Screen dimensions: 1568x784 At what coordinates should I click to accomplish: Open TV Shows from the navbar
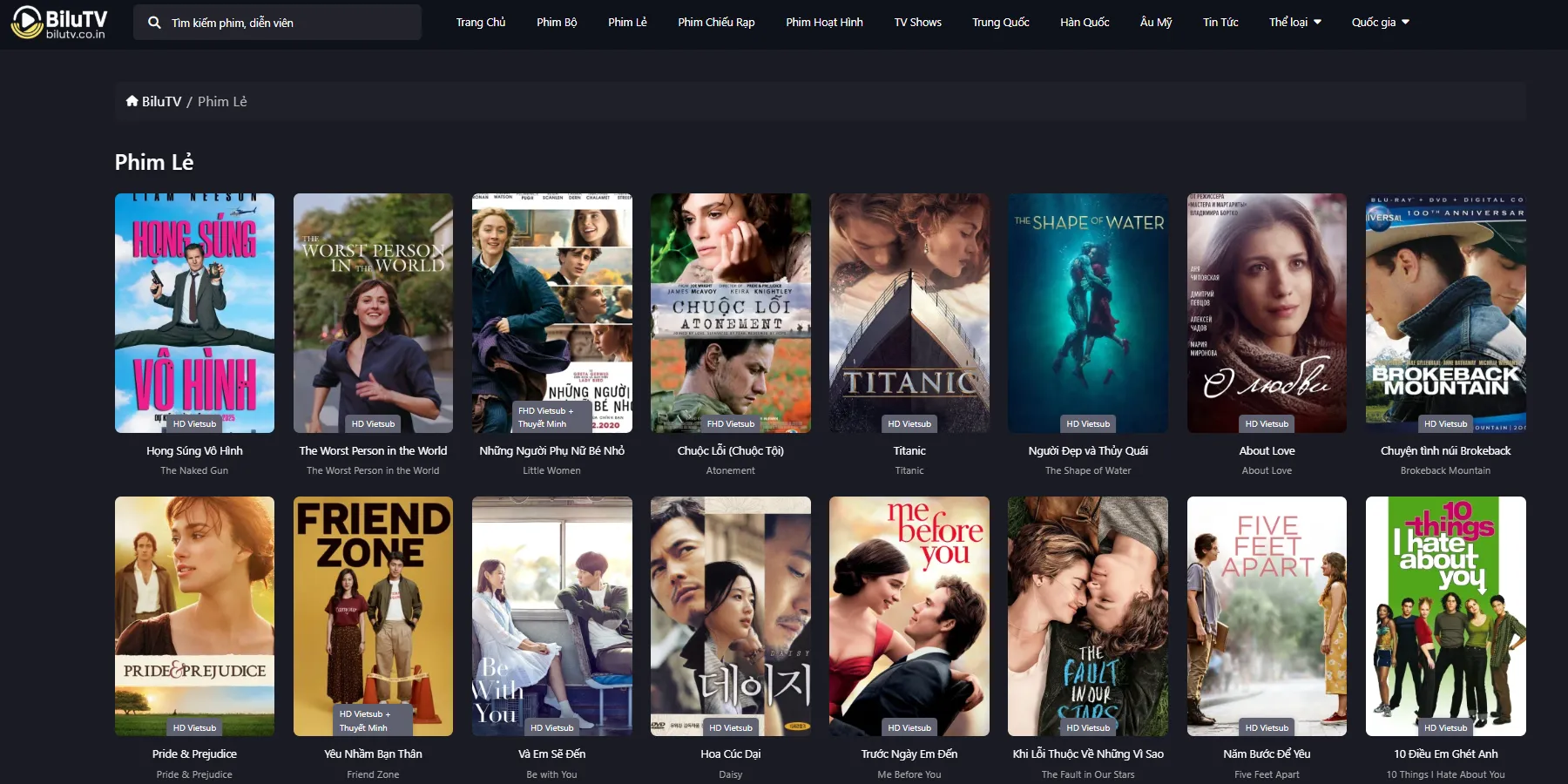[x=917, y=22]
